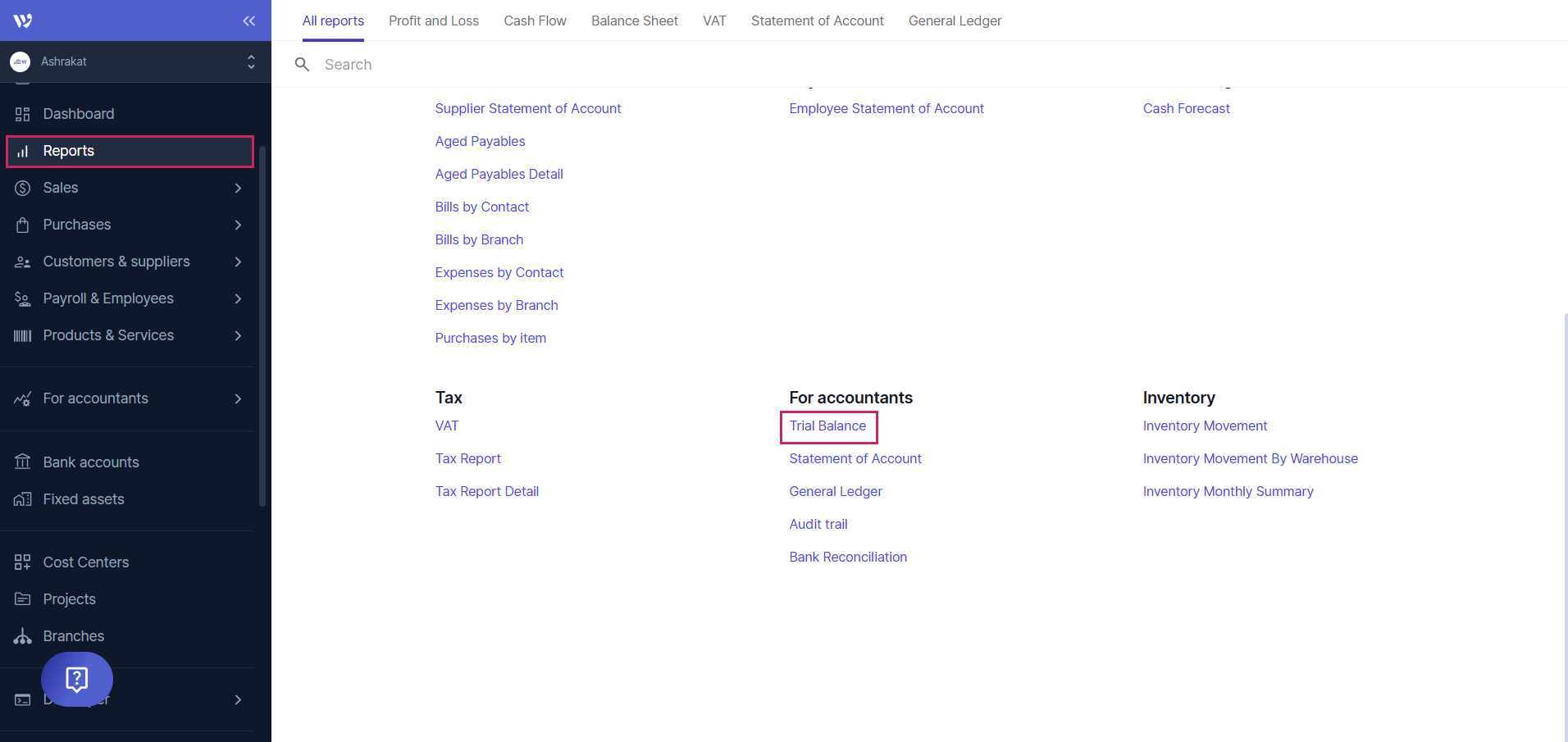Screen dimensions: 1568x742
Task: Click the Purchases bag icon
Action: pos(22,225)
